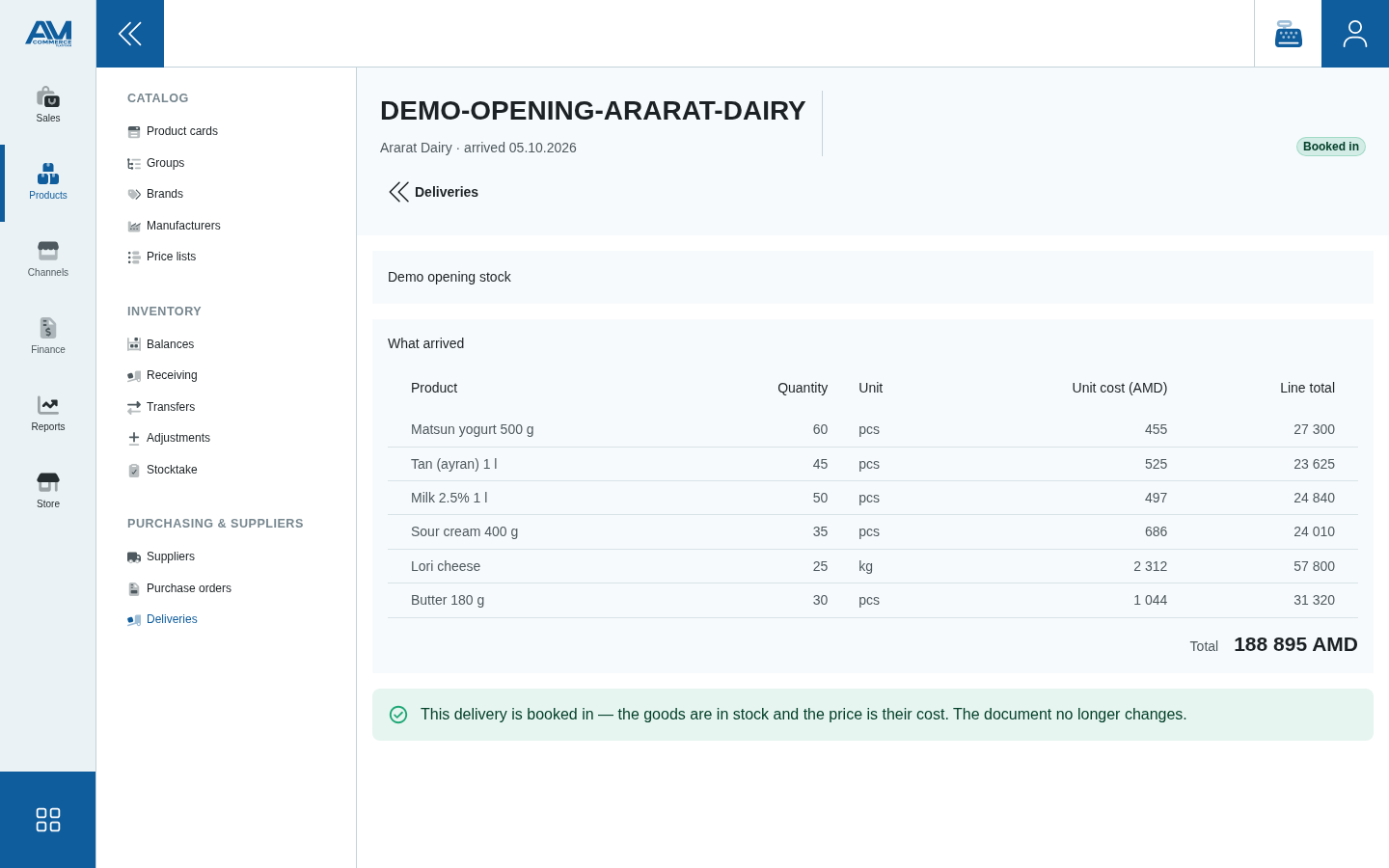Image resolution: width=1389 pixels, height=868 pixels.
Task: Go to Transfers under Inventory
Action: coord(171,407)
